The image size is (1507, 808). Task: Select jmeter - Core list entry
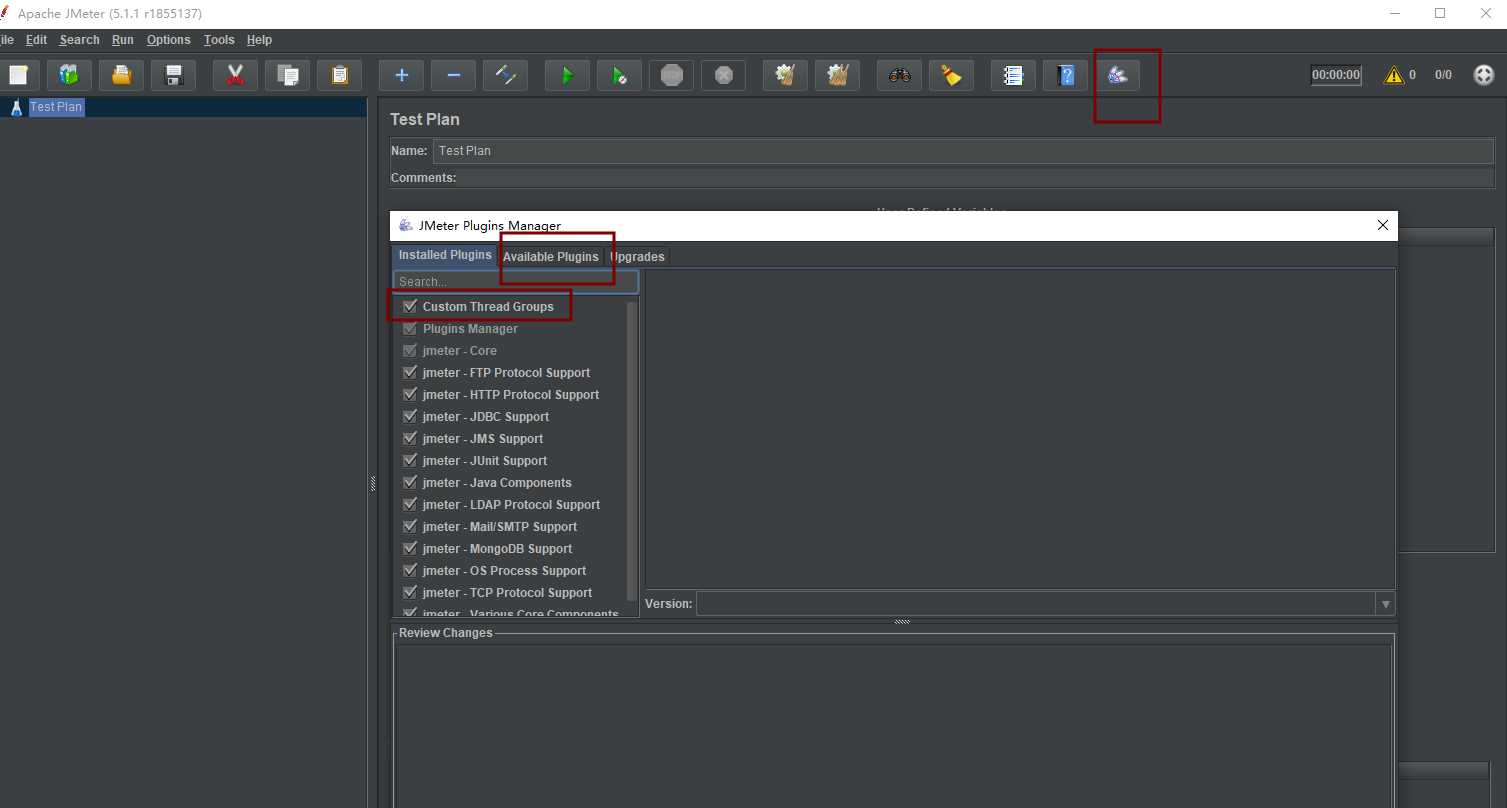[x=459, y=351]
